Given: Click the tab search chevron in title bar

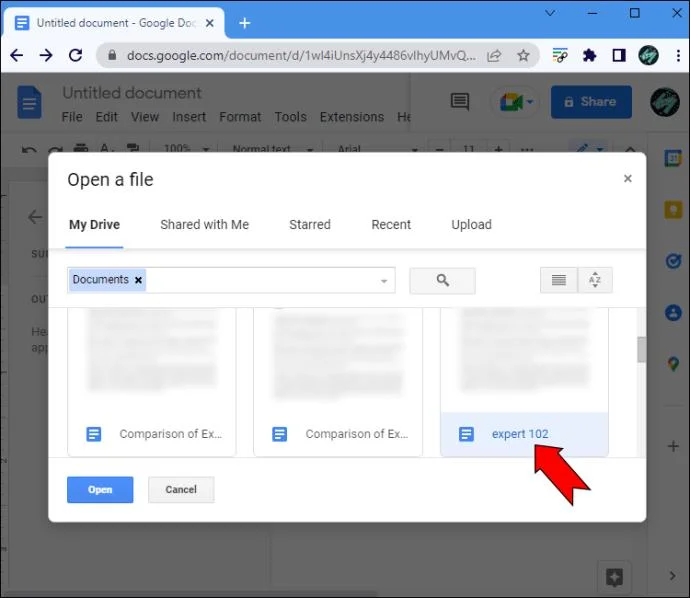Looking at the screenshot, I should (550, 13).
